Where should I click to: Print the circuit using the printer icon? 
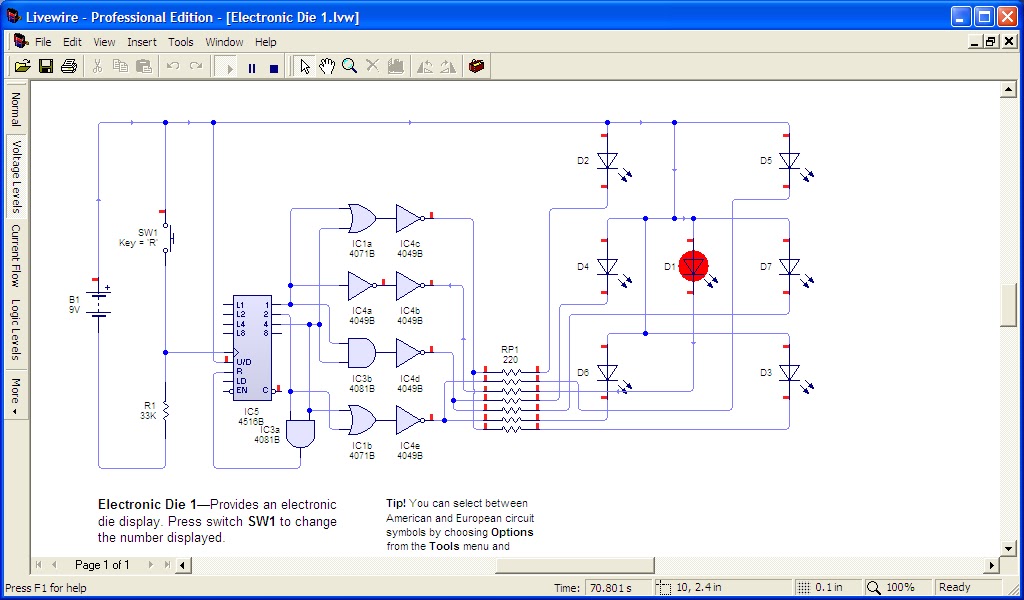(x=69, y=66)
